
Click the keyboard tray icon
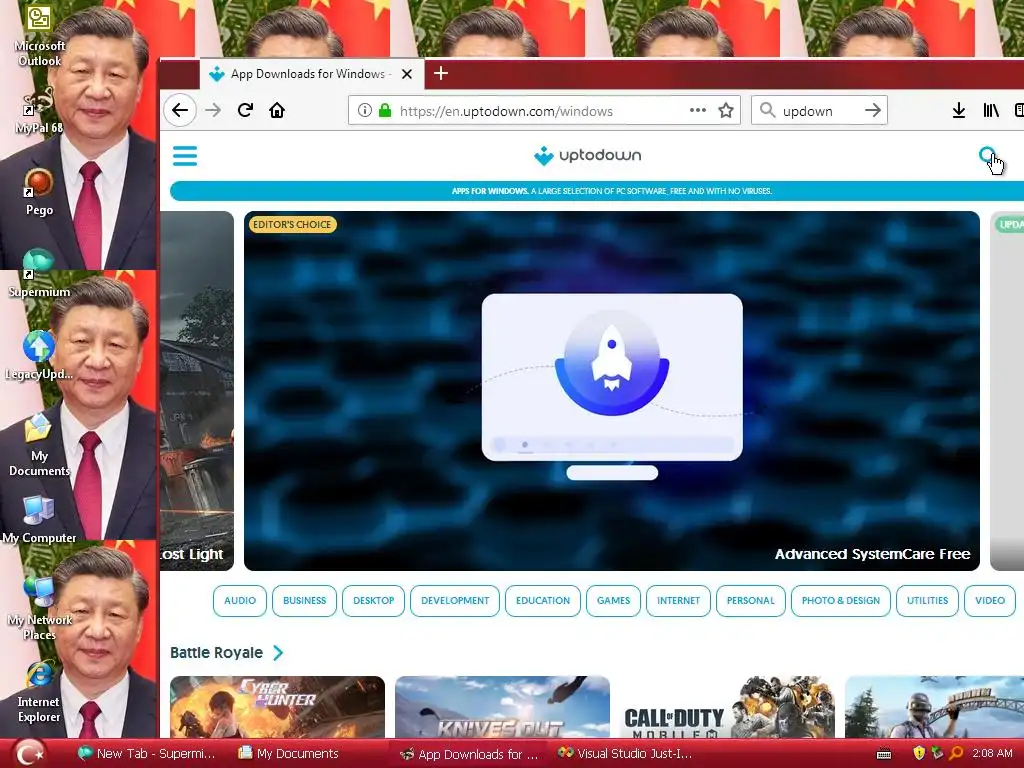coord(884,754)
